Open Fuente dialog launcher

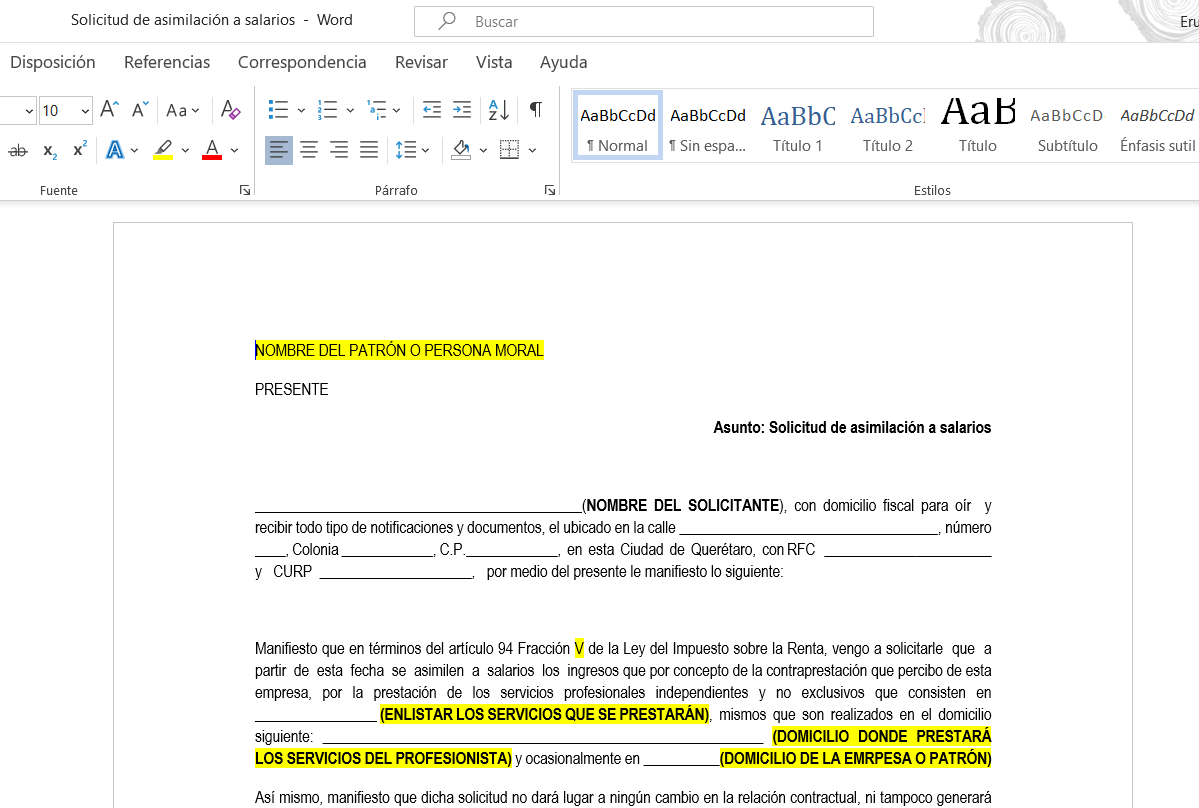tap(245, 190)
